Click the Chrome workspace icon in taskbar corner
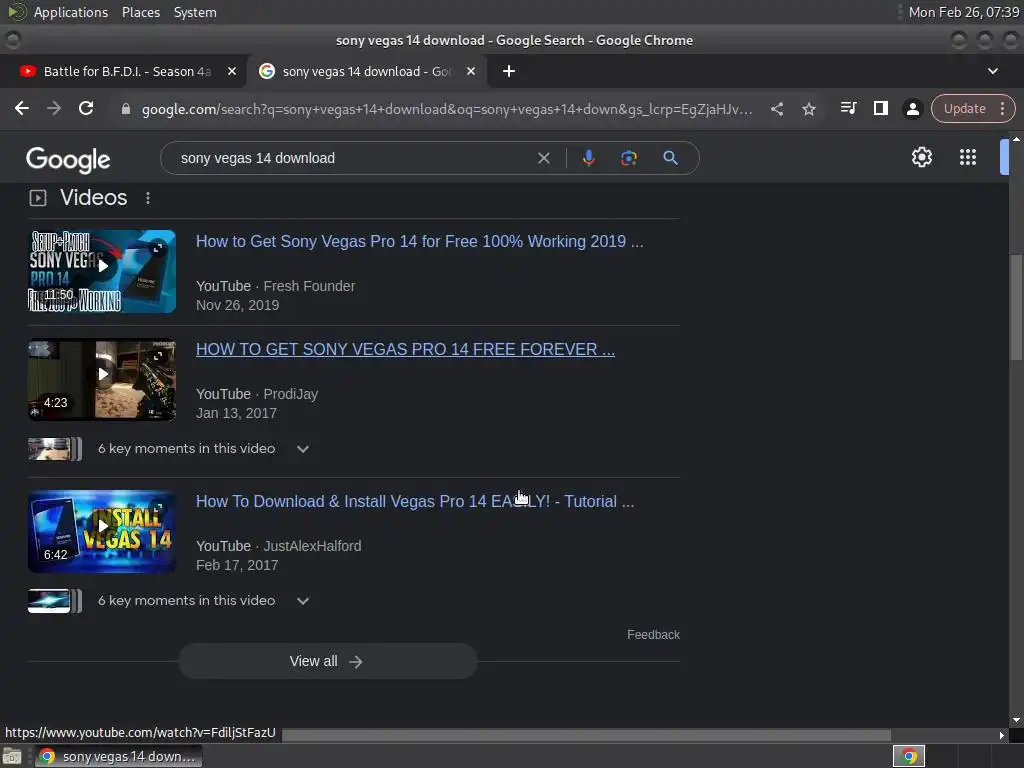Image resolution: width=1024 pixels, height=768 pixels. point(908,756)
